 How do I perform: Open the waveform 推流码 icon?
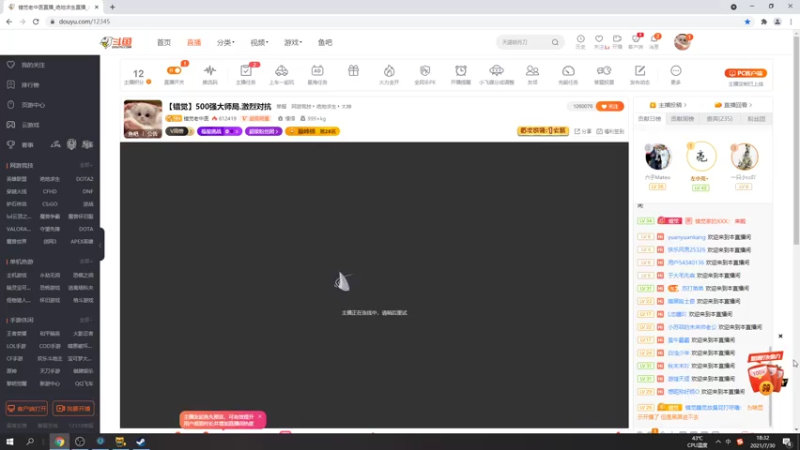click(210, 71)
